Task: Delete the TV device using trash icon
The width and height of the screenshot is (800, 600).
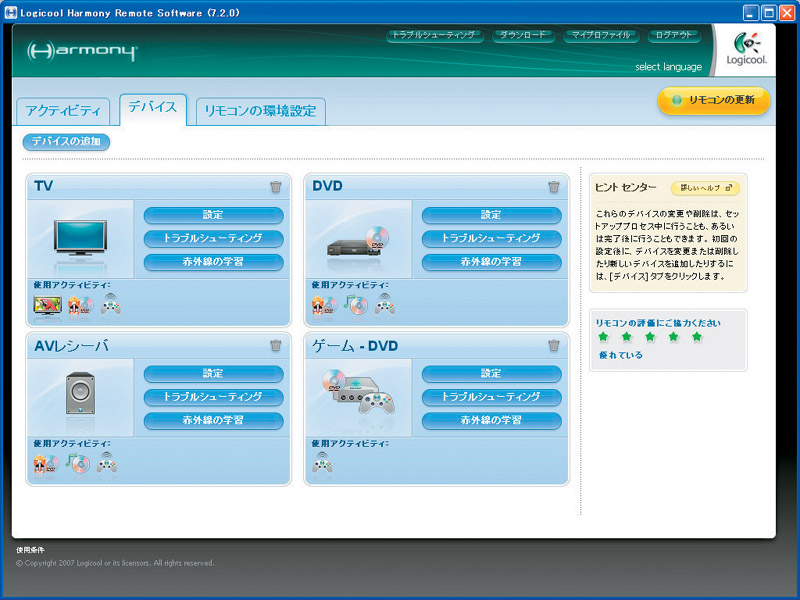Action: click(x=276, y=187)
